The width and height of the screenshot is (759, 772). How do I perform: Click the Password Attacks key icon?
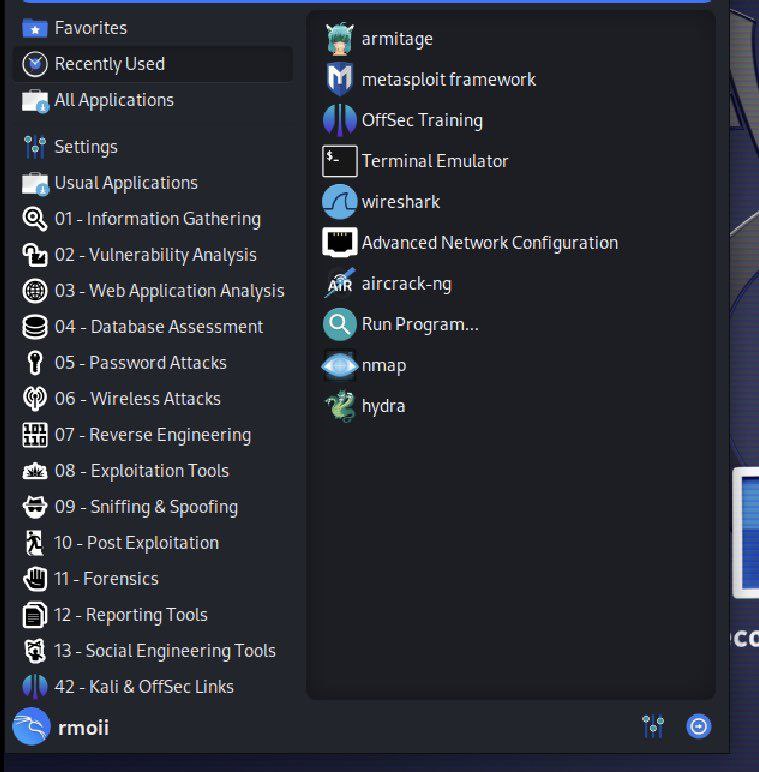coord(35,363)
